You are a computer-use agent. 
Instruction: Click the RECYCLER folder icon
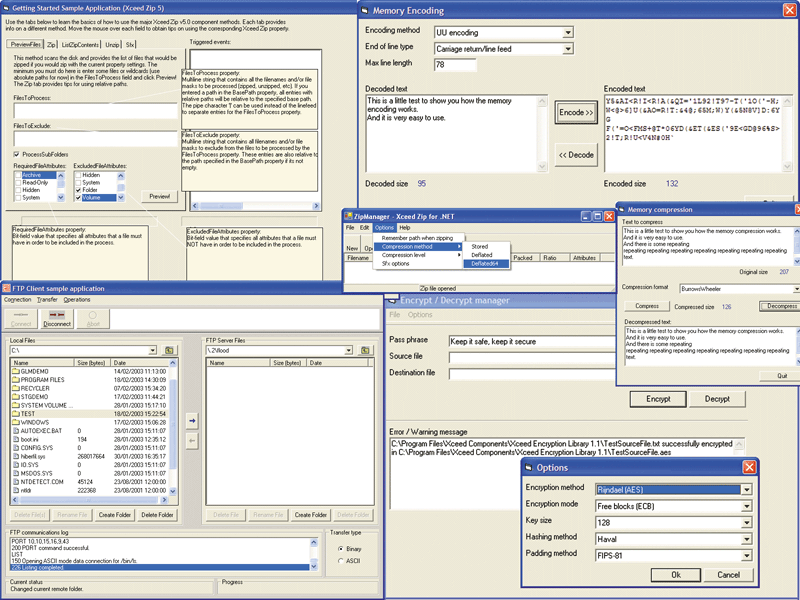[x=16, y=388]
